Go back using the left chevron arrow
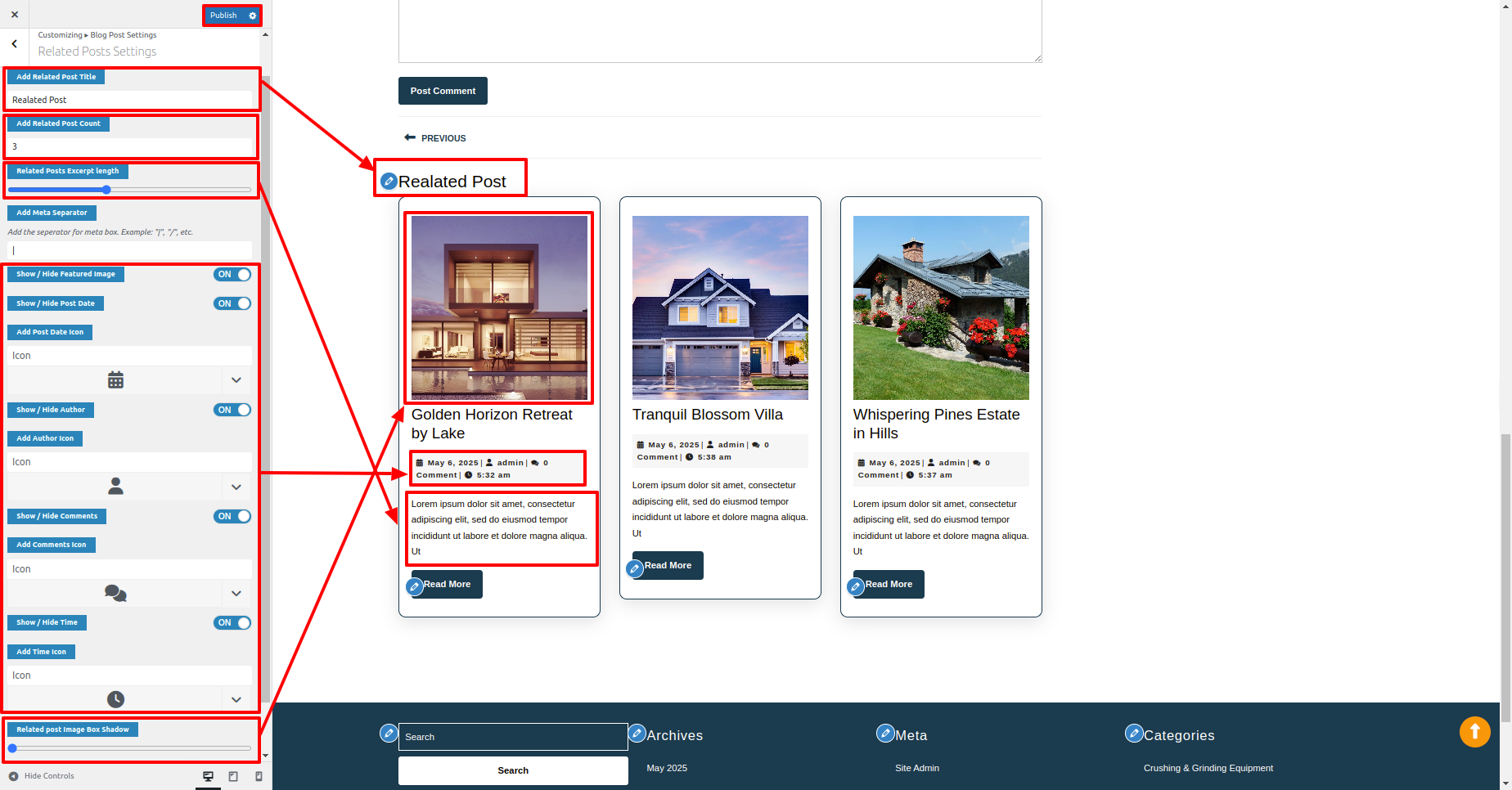This screenshot has height=790, width=1512. (x=15, y=44)
